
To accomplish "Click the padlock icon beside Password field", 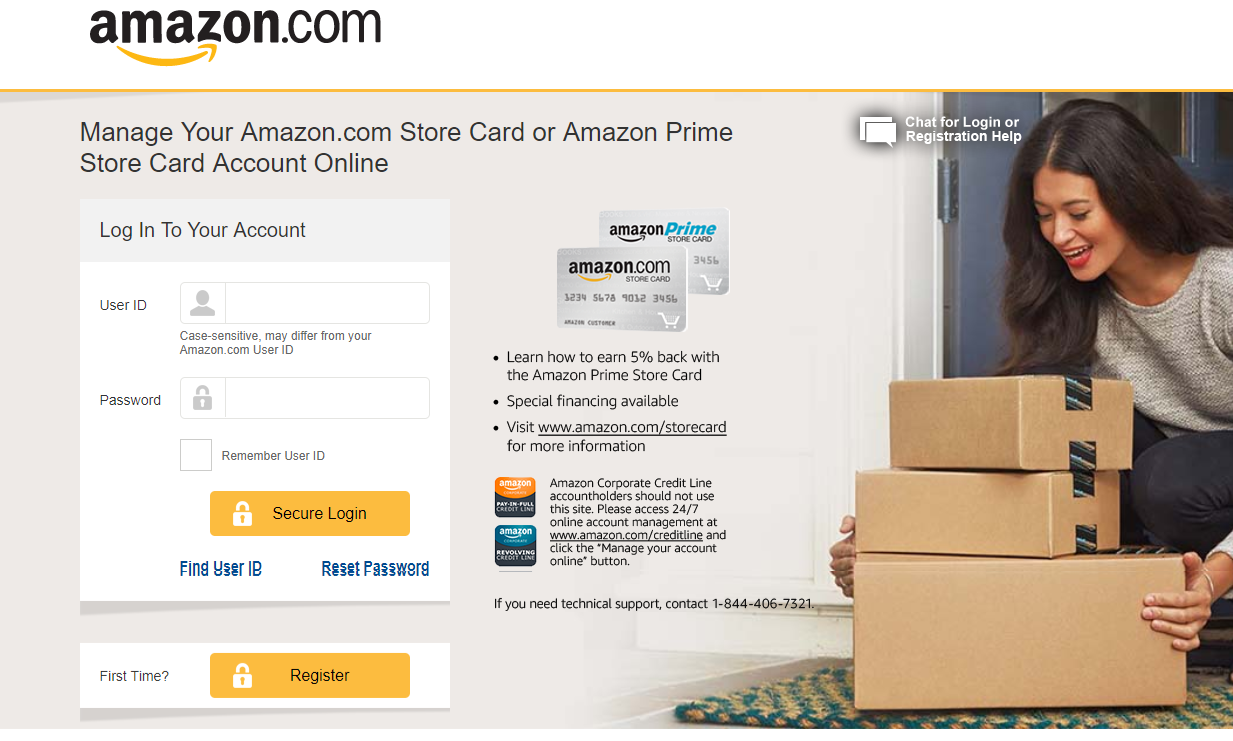I will 203,398.
